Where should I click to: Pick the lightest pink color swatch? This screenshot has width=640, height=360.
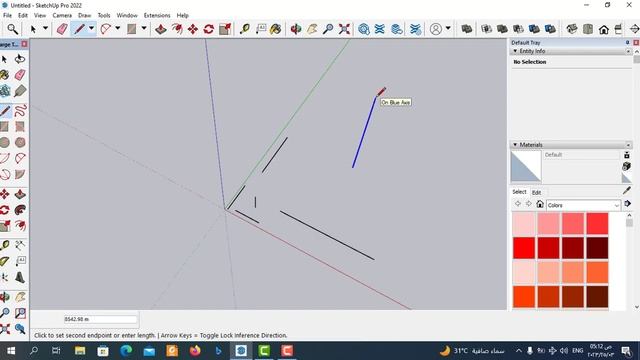524,223
